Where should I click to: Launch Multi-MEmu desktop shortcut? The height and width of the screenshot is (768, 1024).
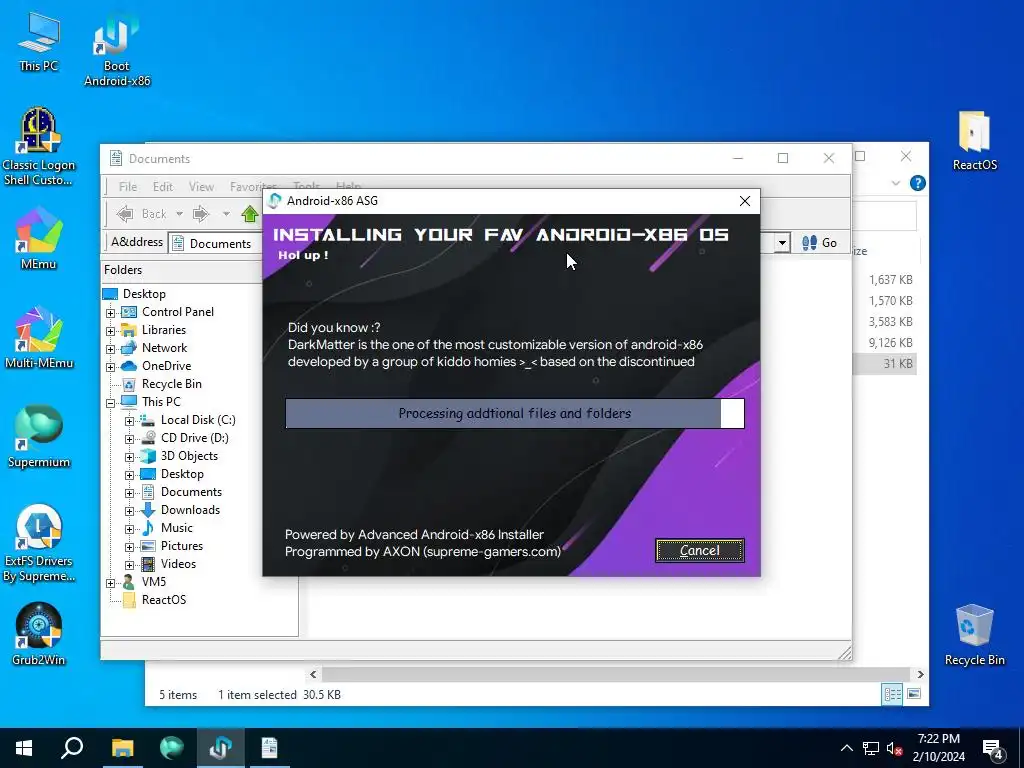point(39,337)
